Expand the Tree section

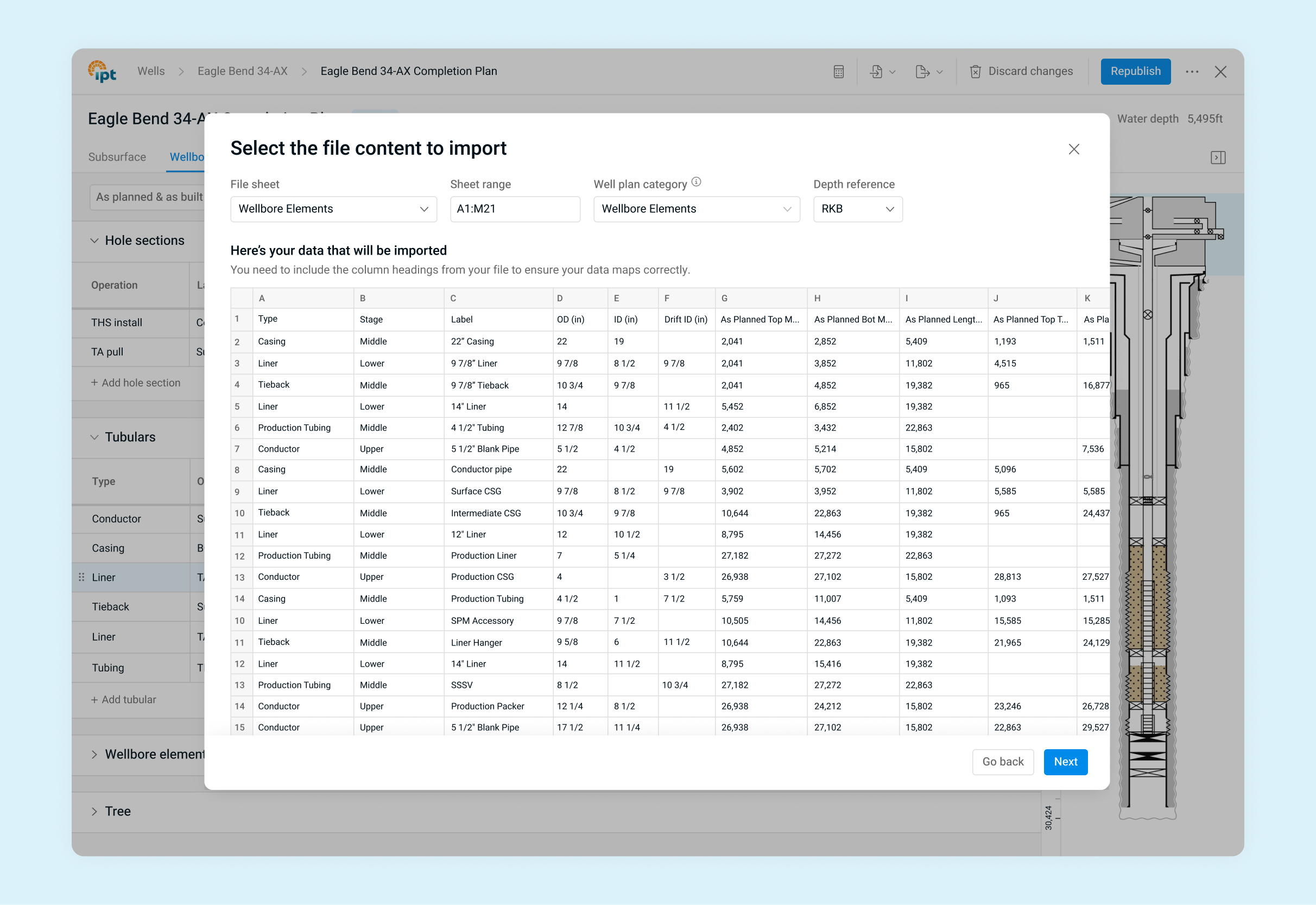[x=94, y=812]
